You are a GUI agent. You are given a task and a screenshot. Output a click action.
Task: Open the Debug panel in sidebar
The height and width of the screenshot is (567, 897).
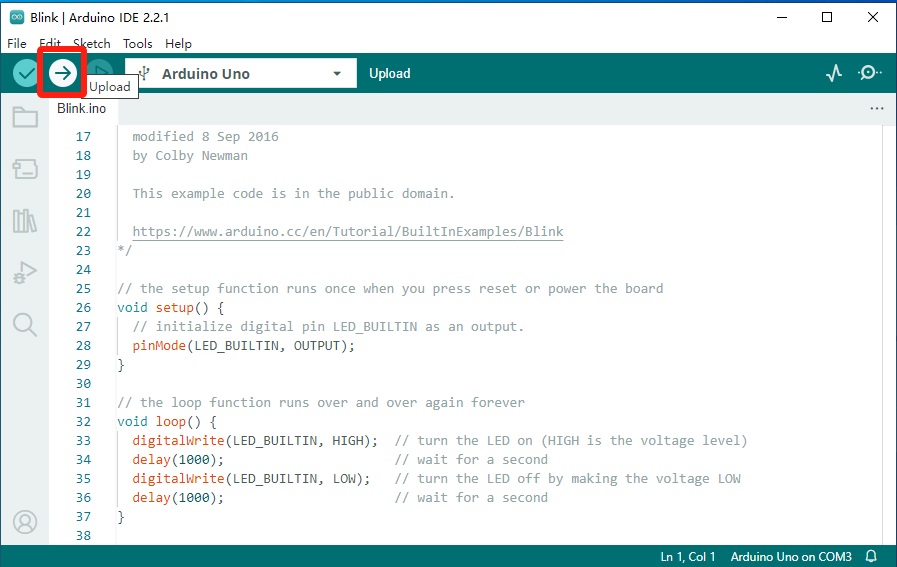pyautogui.click(x=25, y=272)
